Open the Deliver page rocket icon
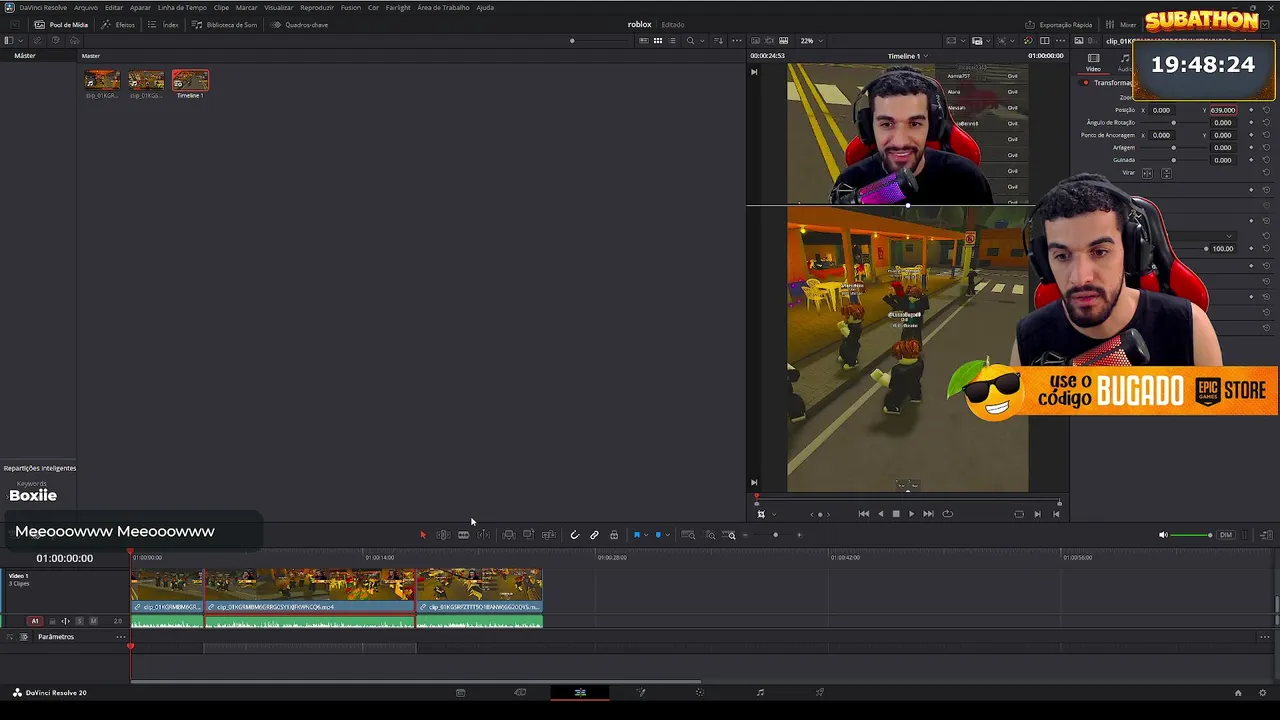 click(820, 692)
